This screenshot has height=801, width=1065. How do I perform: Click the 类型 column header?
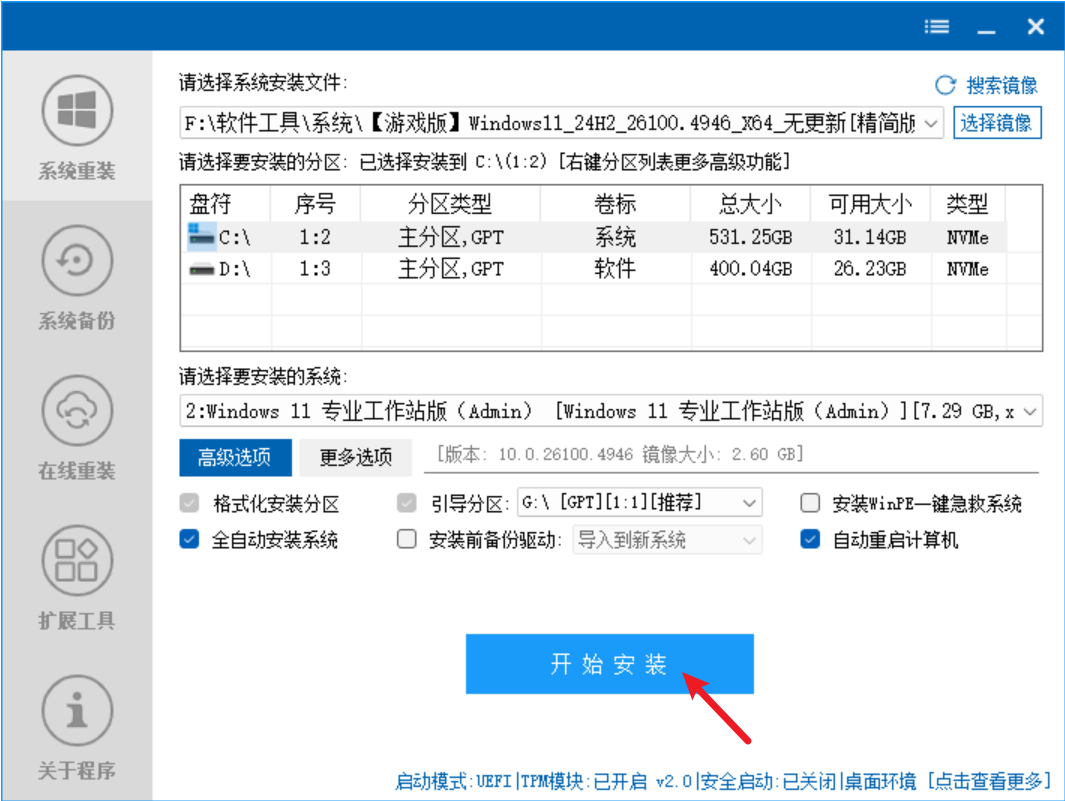pos(967,203)
